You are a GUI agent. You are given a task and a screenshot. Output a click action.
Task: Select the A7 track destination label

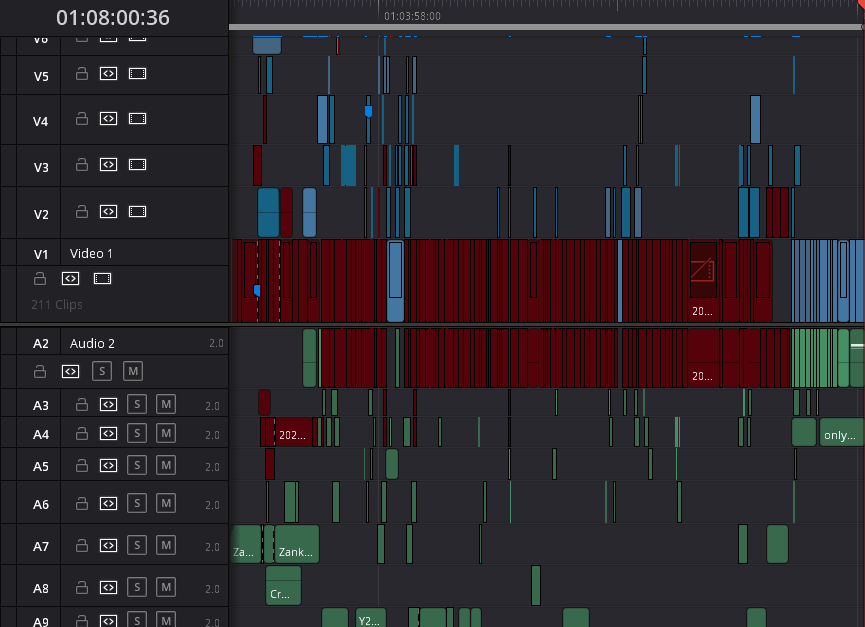(40, 546)
